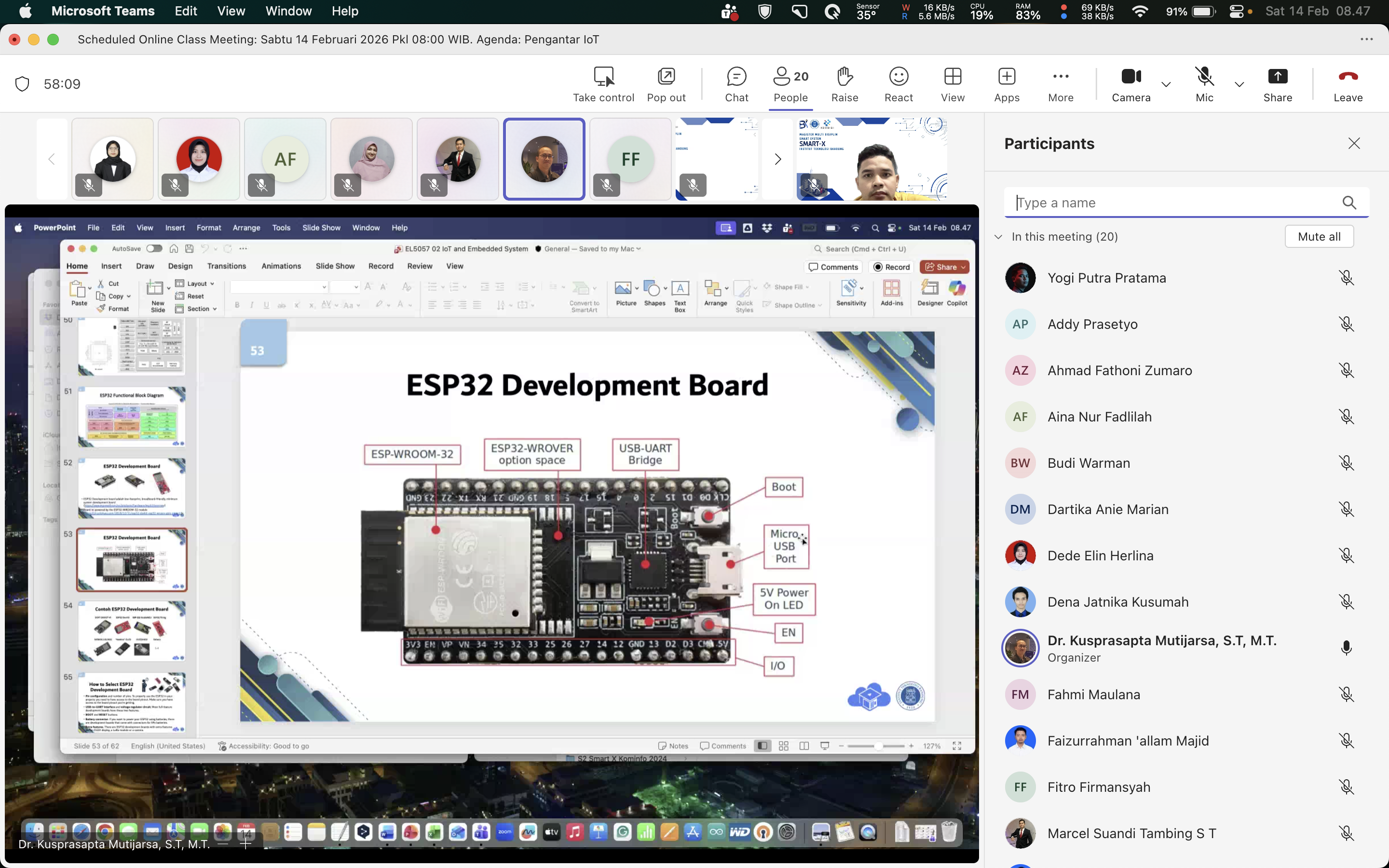Screen dimensions: 1389x868
Task: Open the Window menu in menu bar
Action: click(288, 11)
